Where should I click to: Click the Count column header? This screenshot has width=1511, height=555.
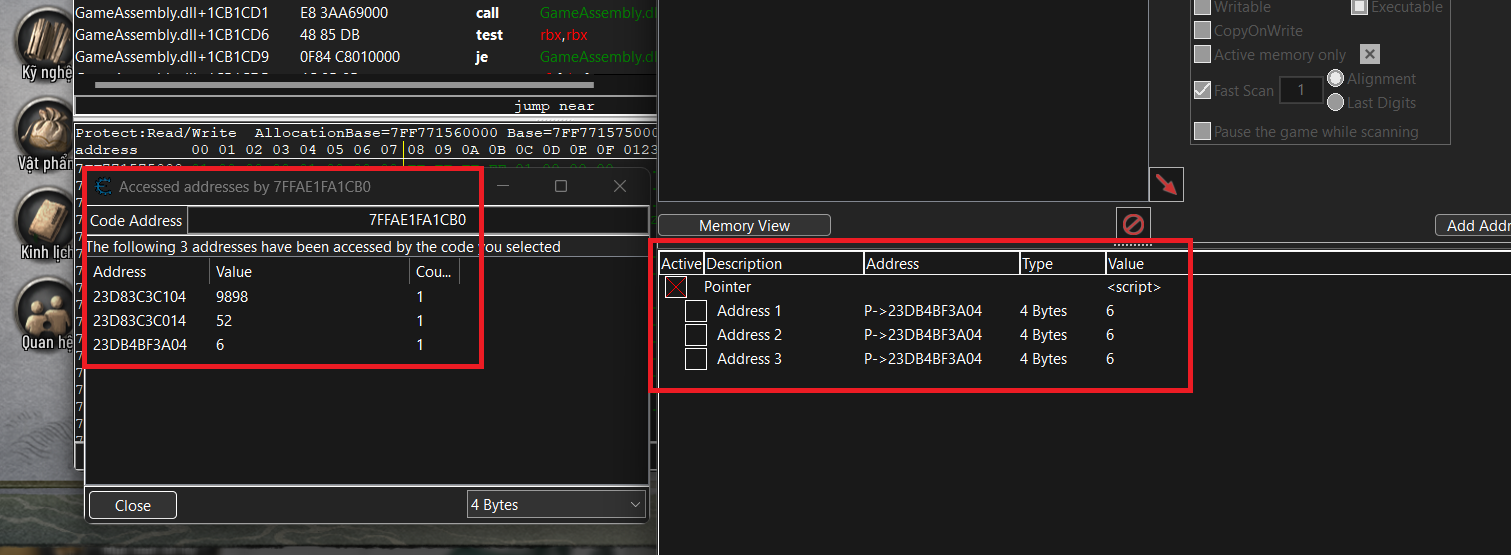pyautogui.click(x=434, y=272)
